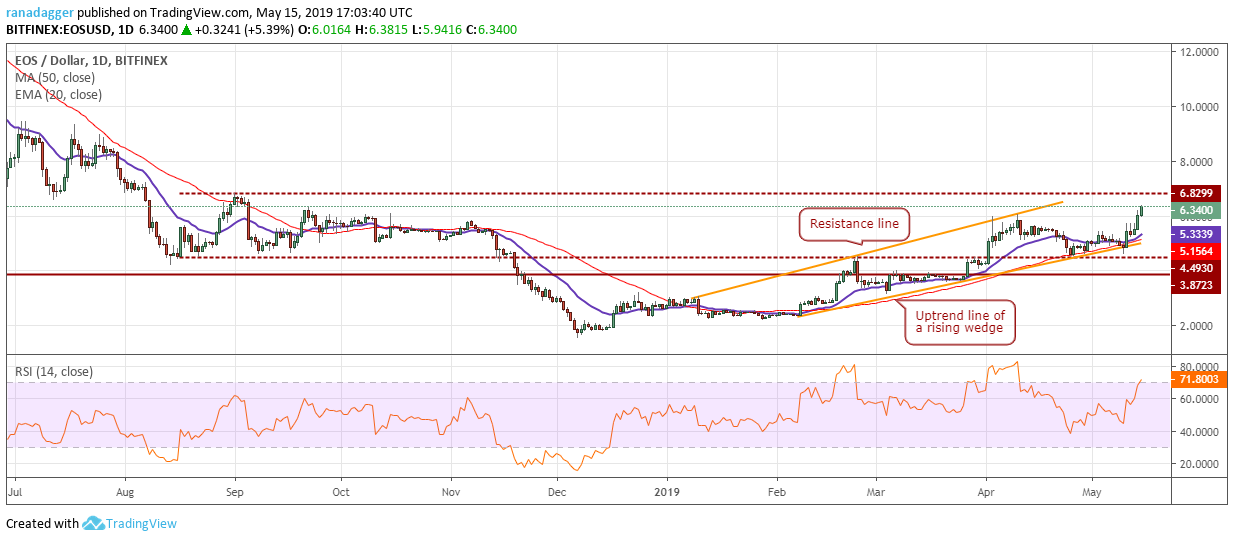This screenshot has width=1234, height=541.
Task: Click the 5.1564 red MA price label
Action: (x=1198, y=251)
